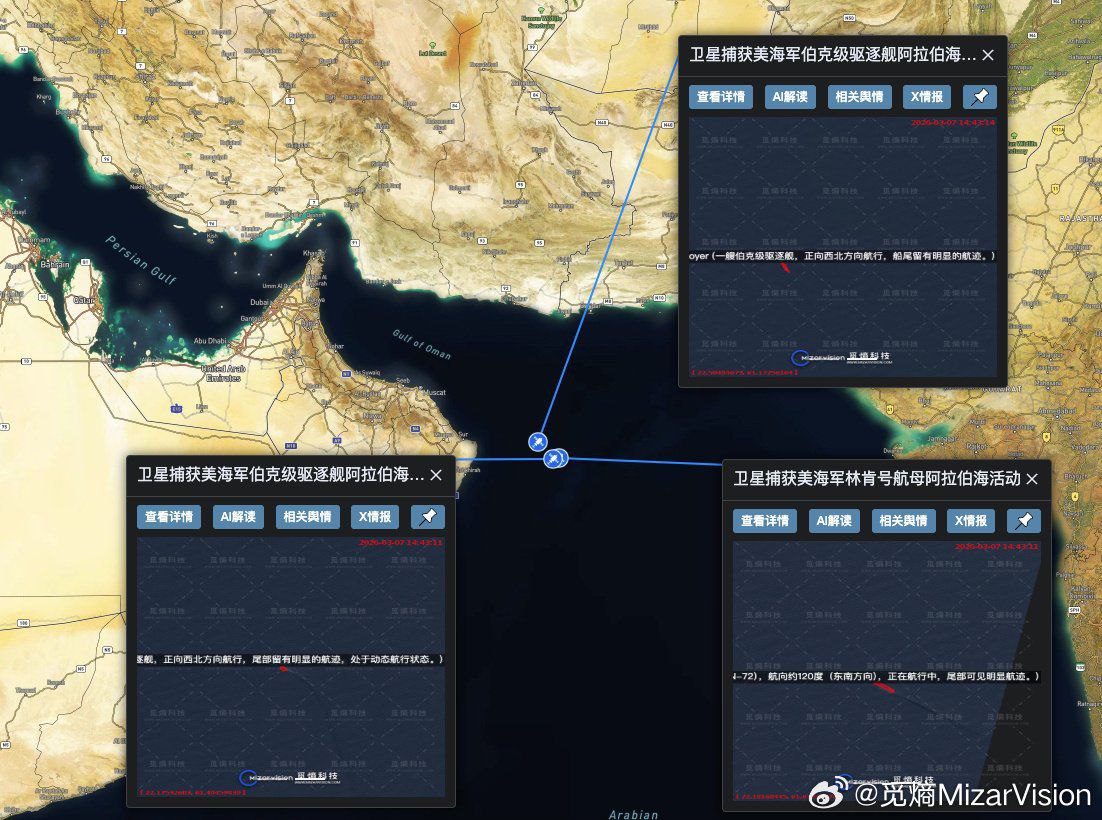View 查看详情 for the Lincoln carrier popup
This screenshot has width=1102, height=820.
pyautogui.click(x=764, y=521)
